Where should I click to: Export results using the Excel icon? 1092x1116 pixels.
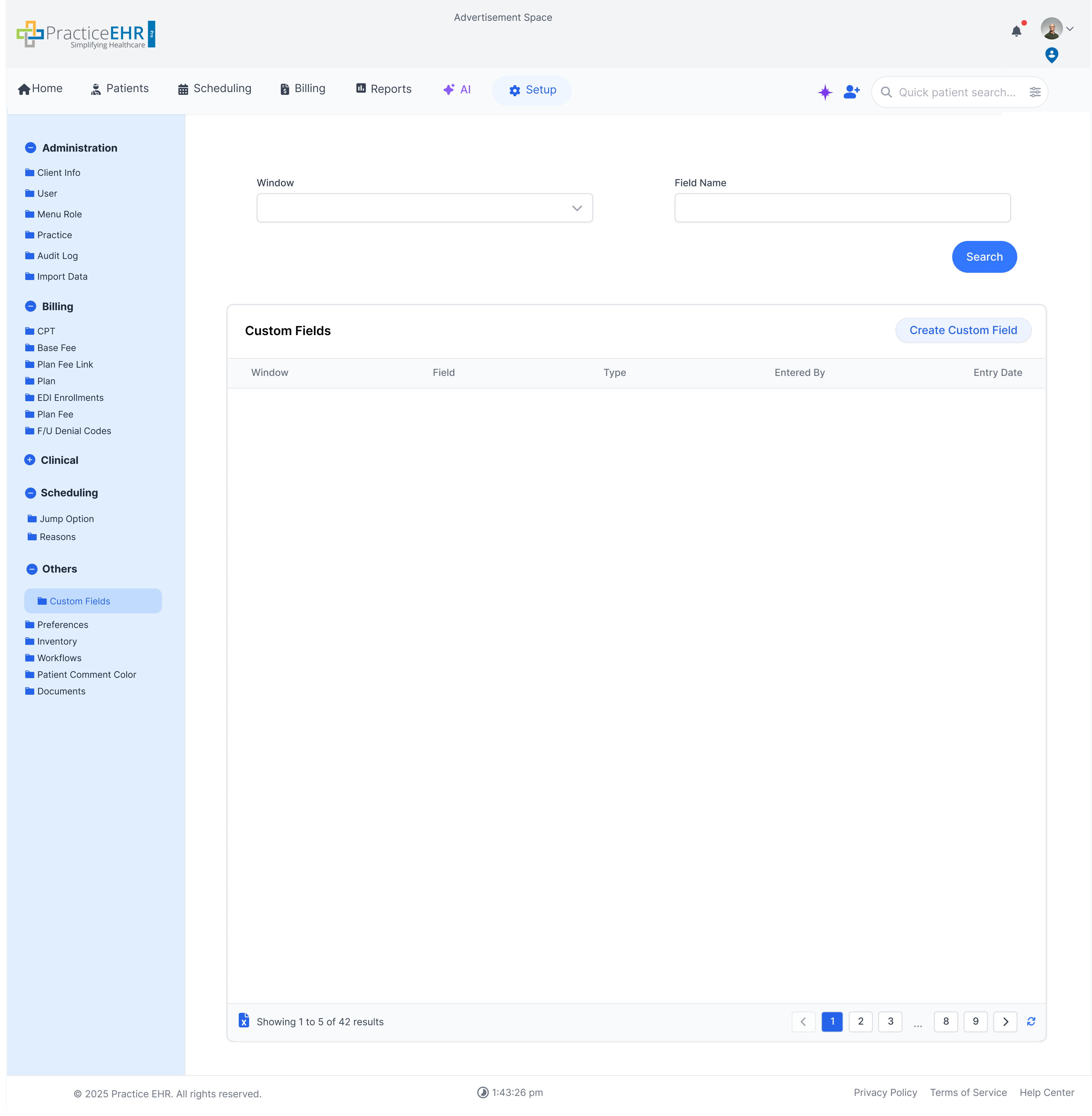tap(244, 1021)
